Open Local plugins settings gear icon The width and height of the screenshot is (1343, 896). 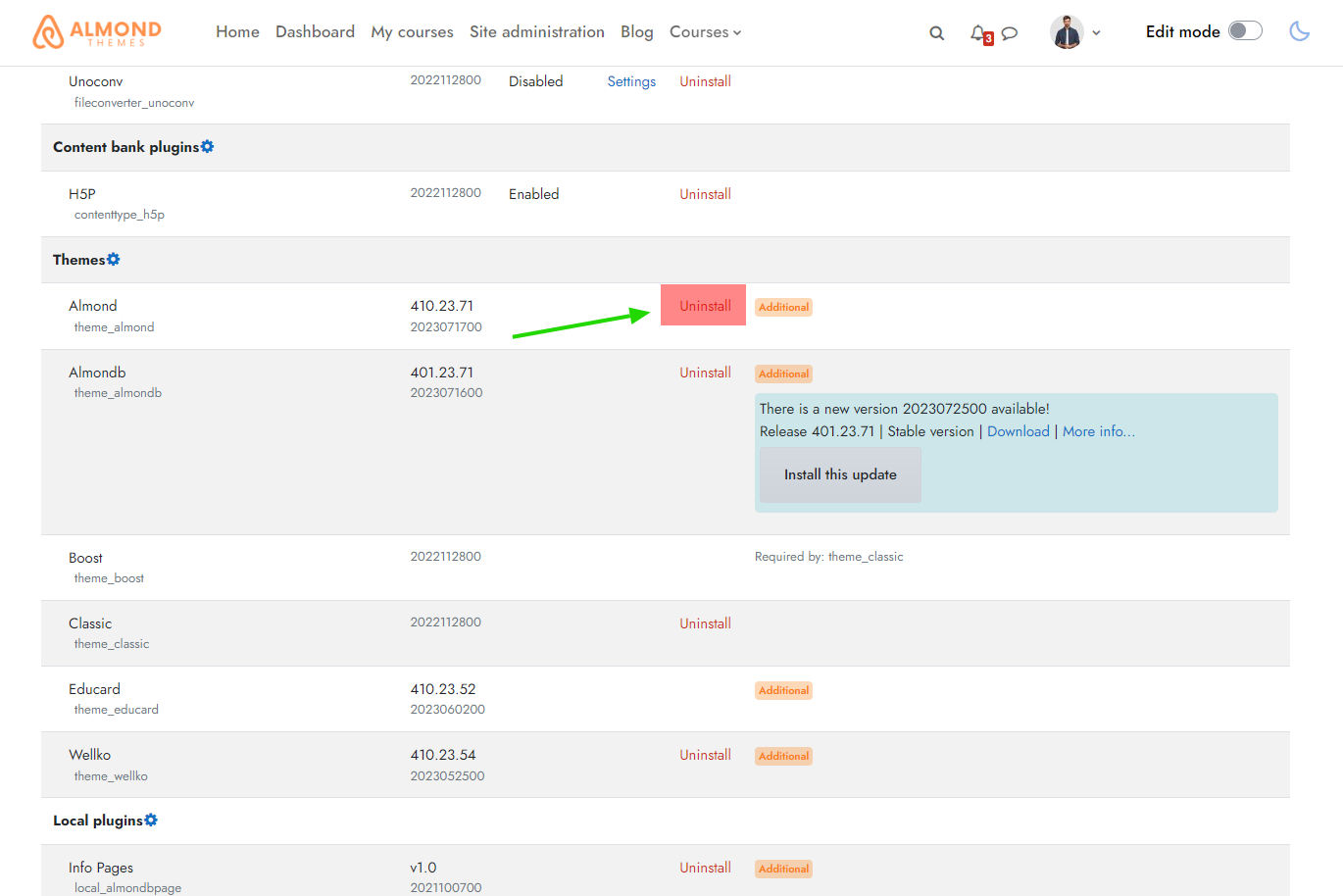pos(151,820)
